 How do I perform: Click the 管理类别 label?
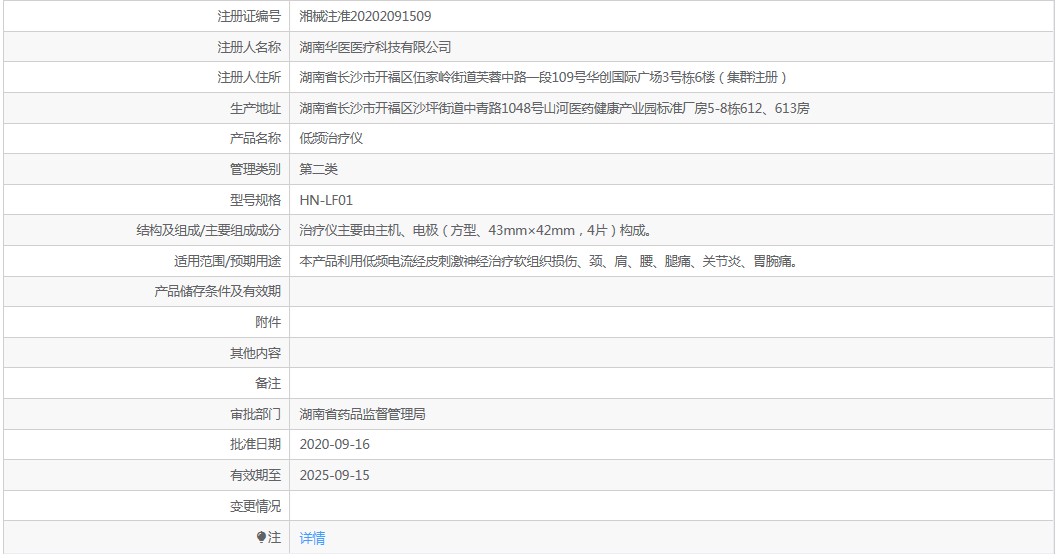255,169
